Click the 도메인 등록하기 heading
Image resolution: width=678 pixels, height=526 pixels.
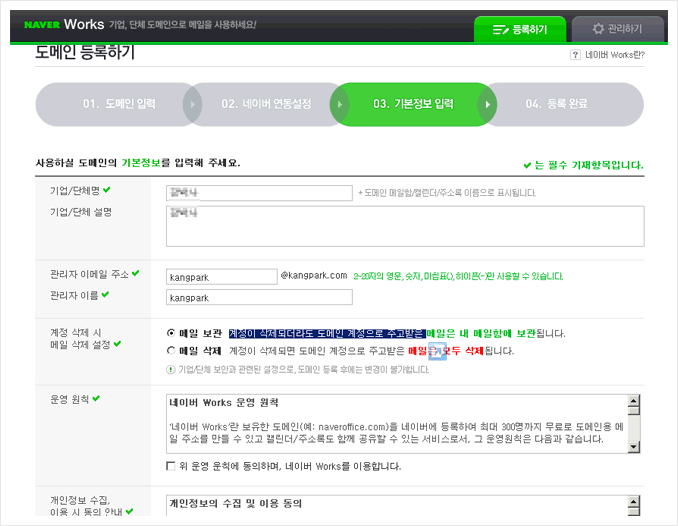click(x=85, y=52)
